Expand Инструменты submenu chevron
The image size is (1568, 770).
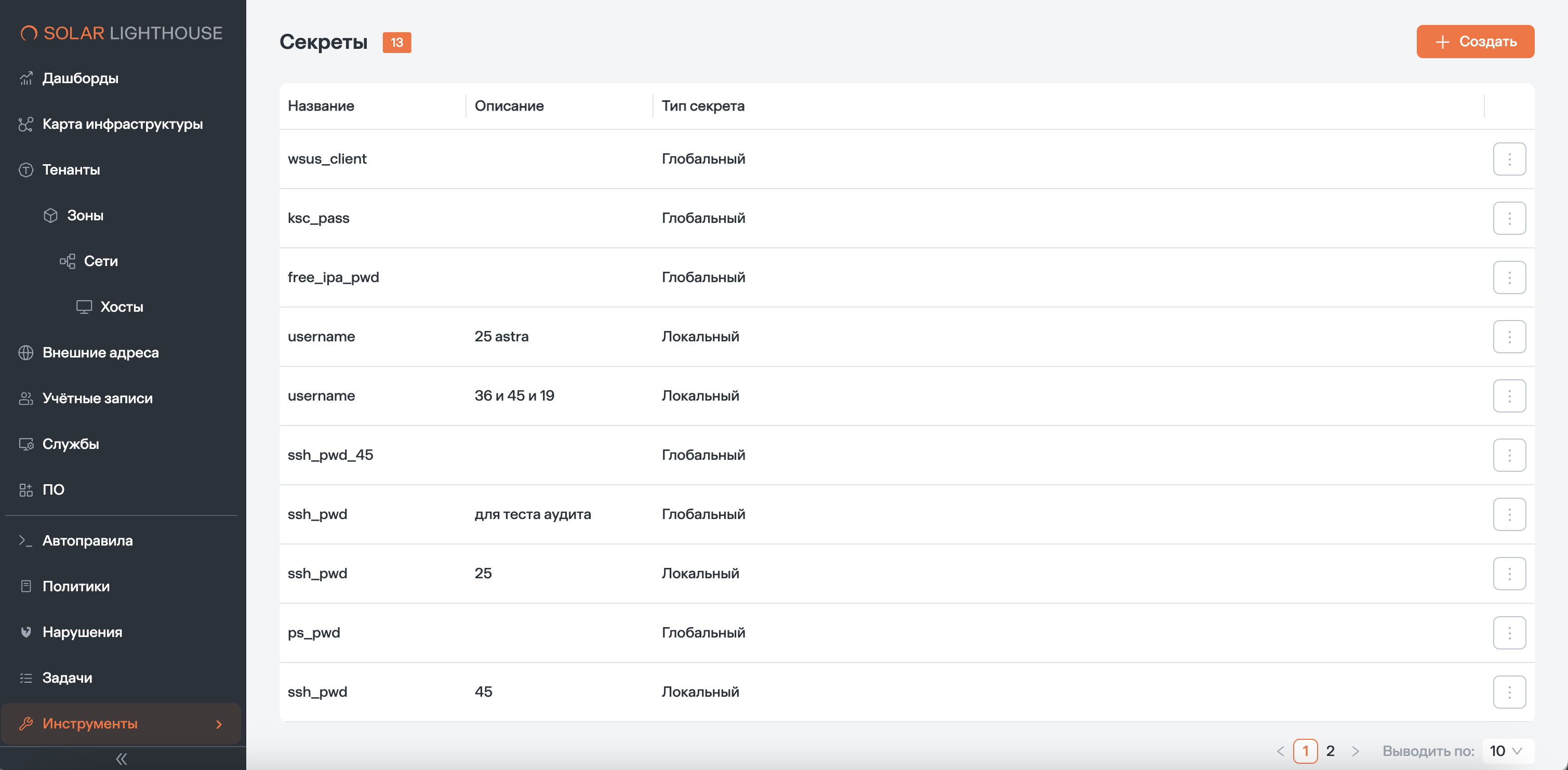point(219,724)
